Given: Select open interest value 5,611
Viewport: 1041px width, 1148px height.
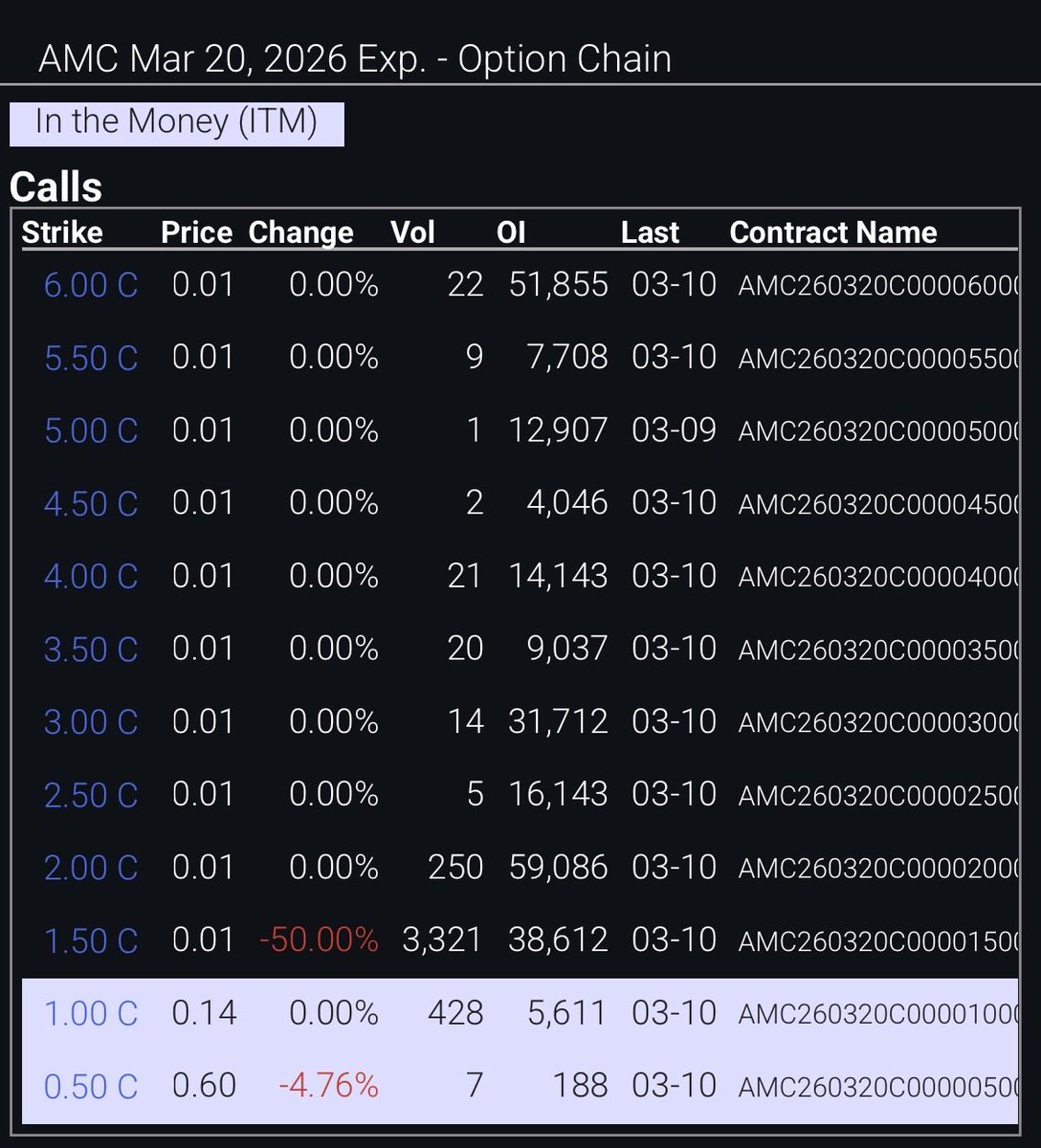Looking at the screenshot, I should pyautogui.click(x=567, y=1013).
